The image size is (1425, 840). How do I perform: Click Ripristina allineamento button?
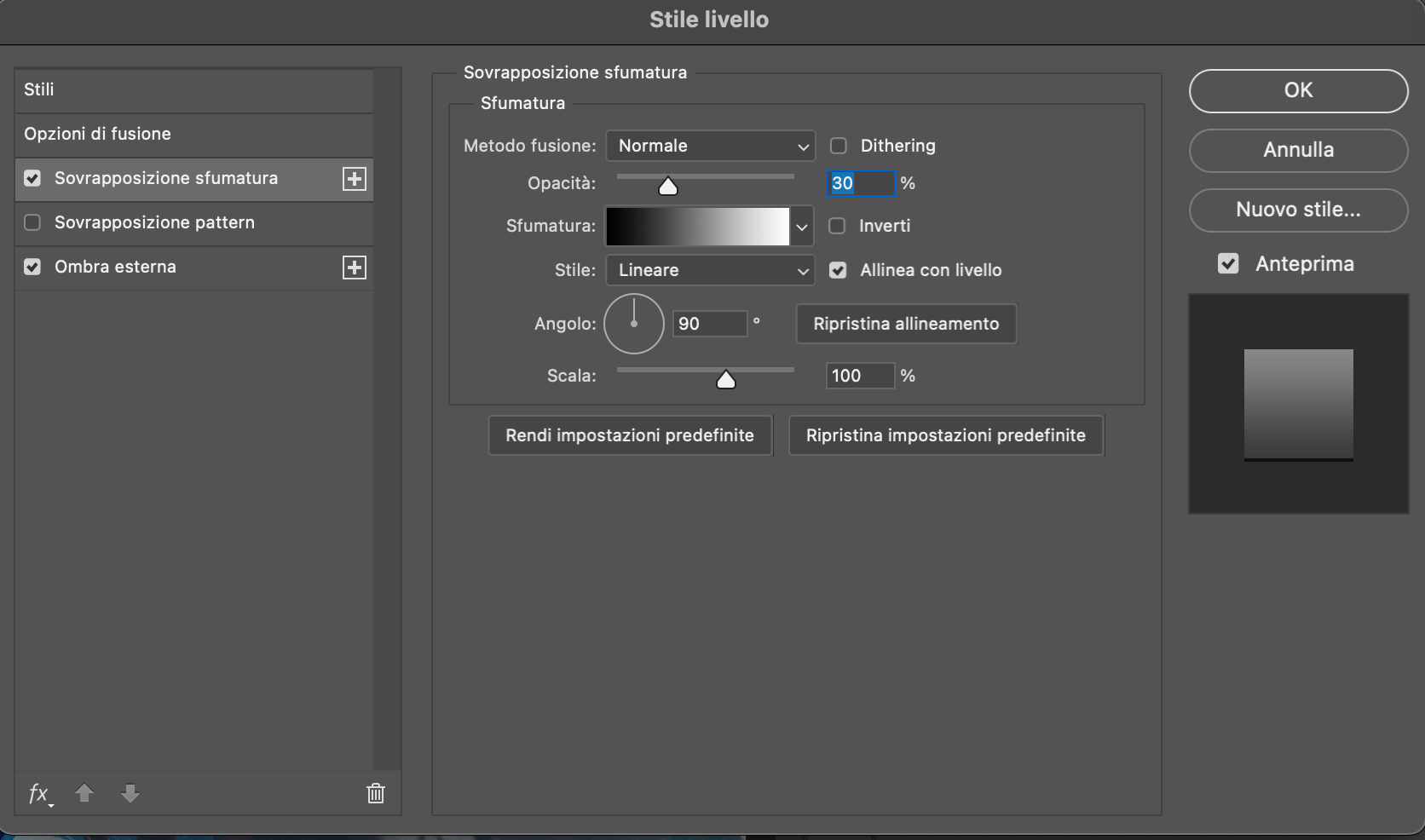pos(906,324)
